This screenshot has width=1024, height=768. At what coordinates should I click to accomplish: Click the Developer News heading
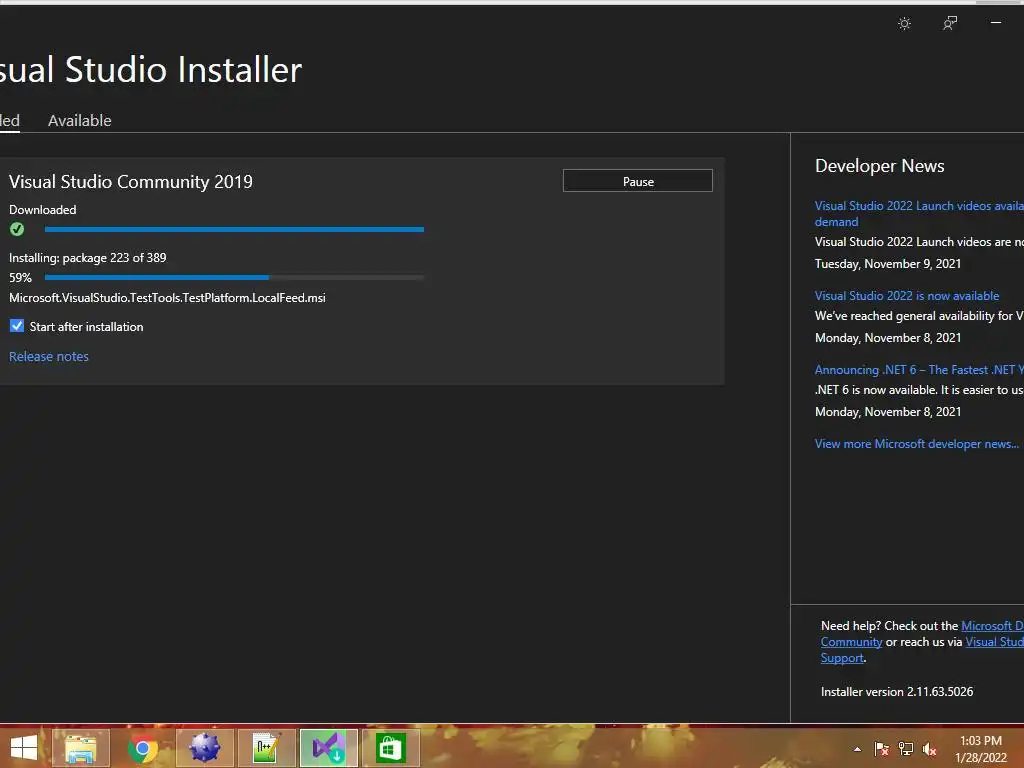[x=880, y=166]
